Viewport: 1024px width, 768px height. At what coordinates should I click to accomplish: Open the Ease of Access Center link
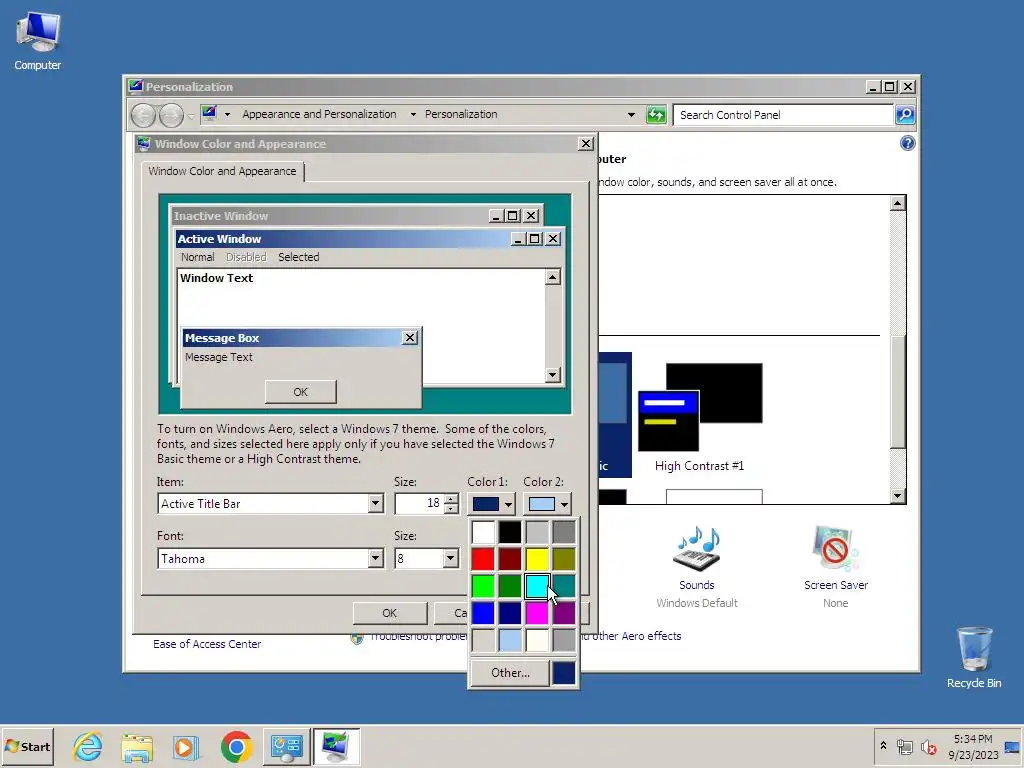(x=207, y=644)
